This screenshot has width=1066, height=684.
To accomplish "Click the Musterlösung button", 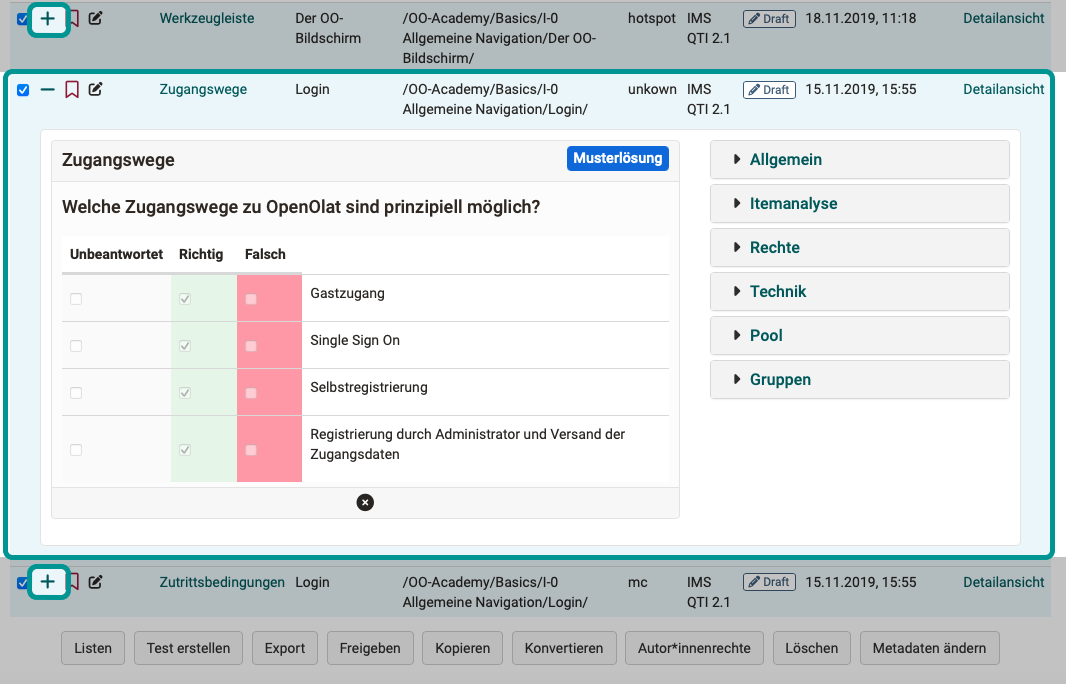I will (617, 158).
